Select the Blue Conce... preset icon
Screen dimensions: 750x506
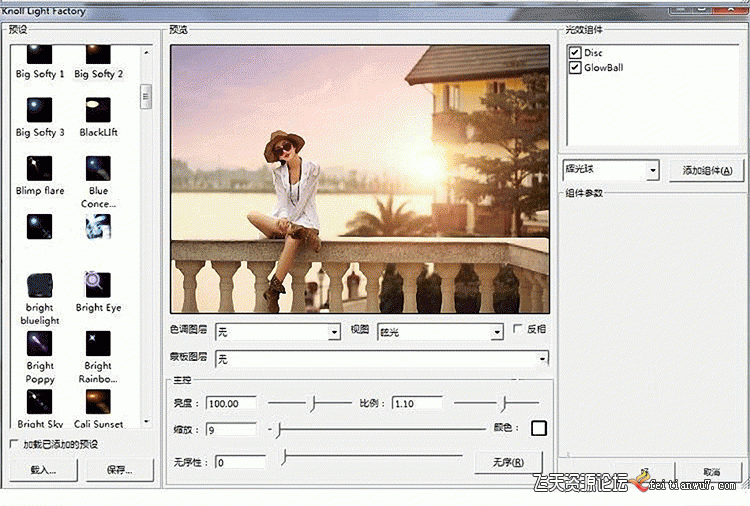98,168
